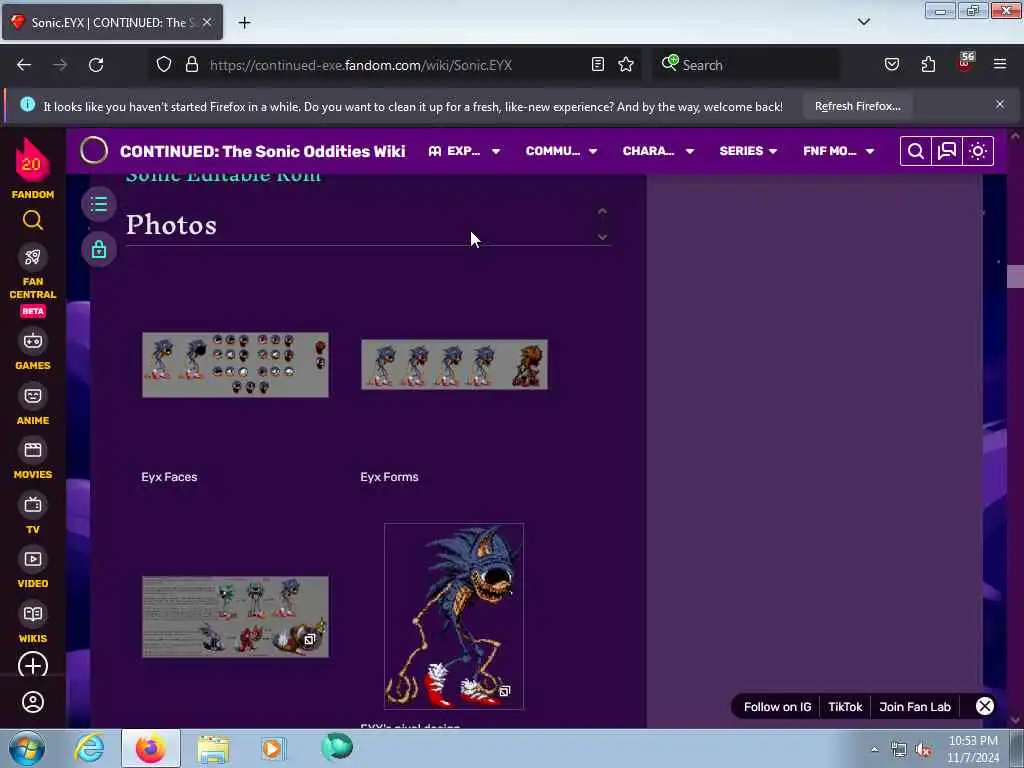Click the plus start-a-wiki icon
This screenshot has height=768, width=1024.
pyautogui.click(x=33, y=666)
